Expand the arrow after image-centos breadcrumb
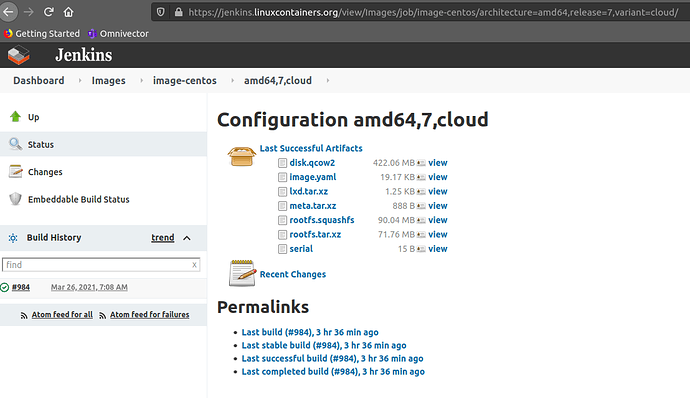Screen dimensions: 690x398 [232, 81]
